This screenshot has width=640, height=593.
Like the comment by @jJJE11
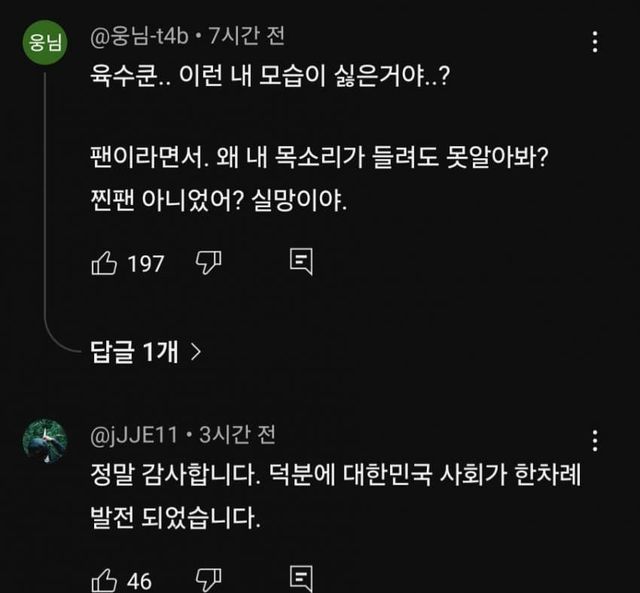[x=105, y=579]
